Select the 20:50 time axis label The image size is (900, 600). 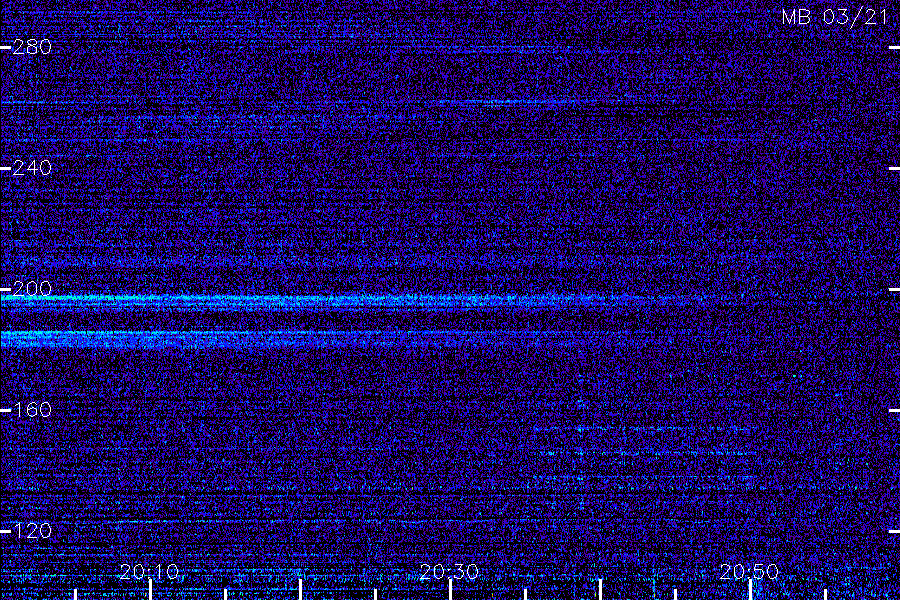(749, 572)
